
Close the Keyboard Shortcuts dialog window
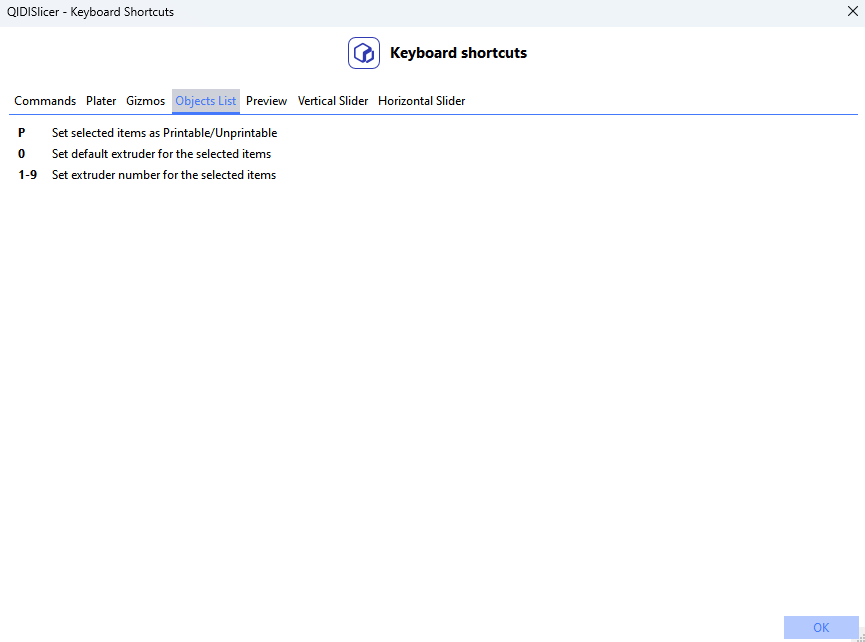pos(852,12)
